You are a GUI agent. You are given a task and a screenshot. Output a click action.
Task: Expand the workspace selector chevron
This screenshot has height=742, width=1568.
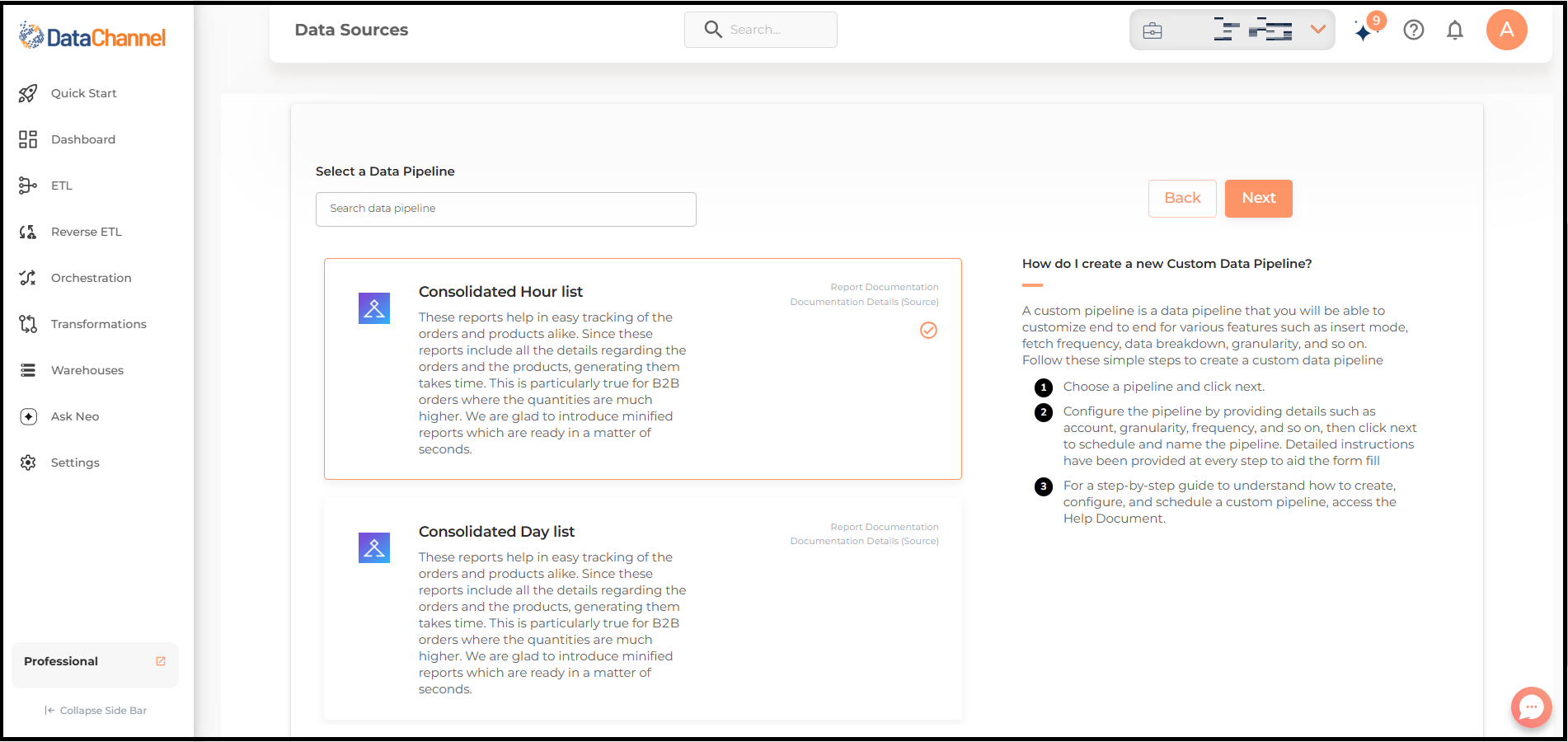1318,30
